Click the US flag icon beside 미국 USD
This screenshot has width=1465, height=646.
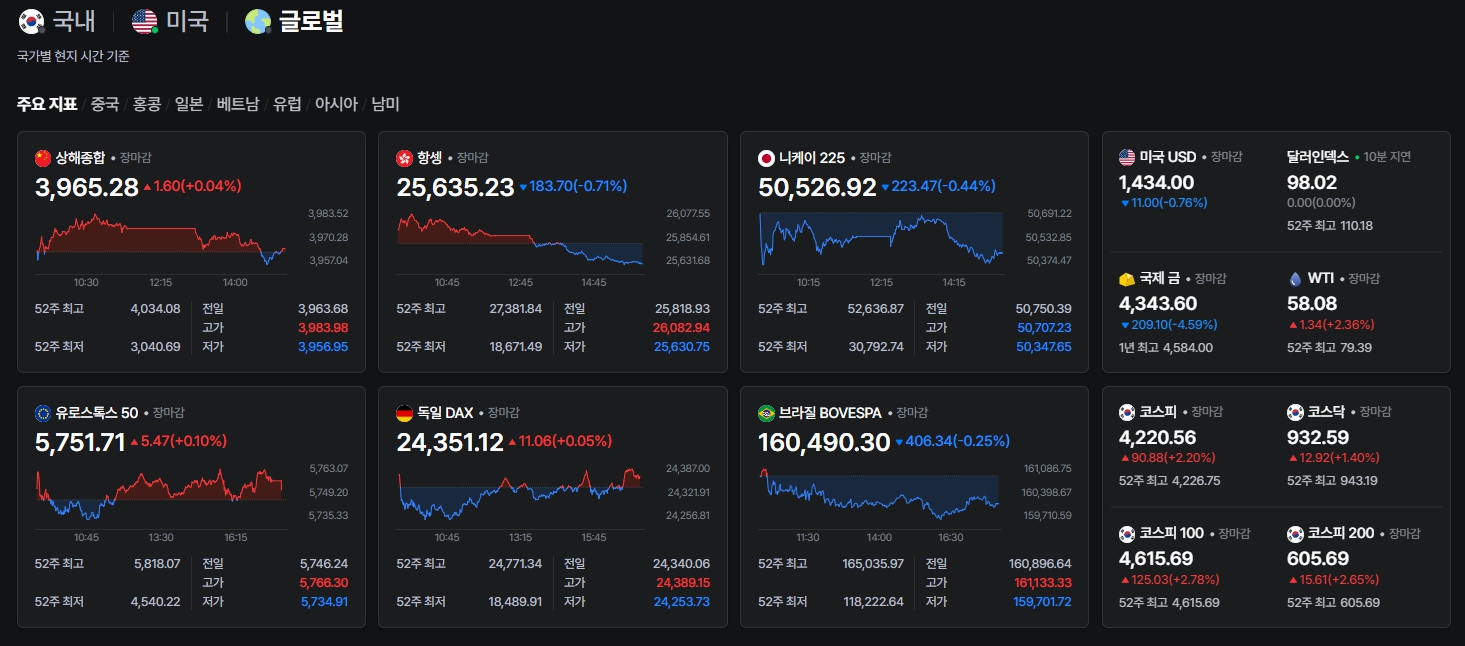(x=1127, y=157)
